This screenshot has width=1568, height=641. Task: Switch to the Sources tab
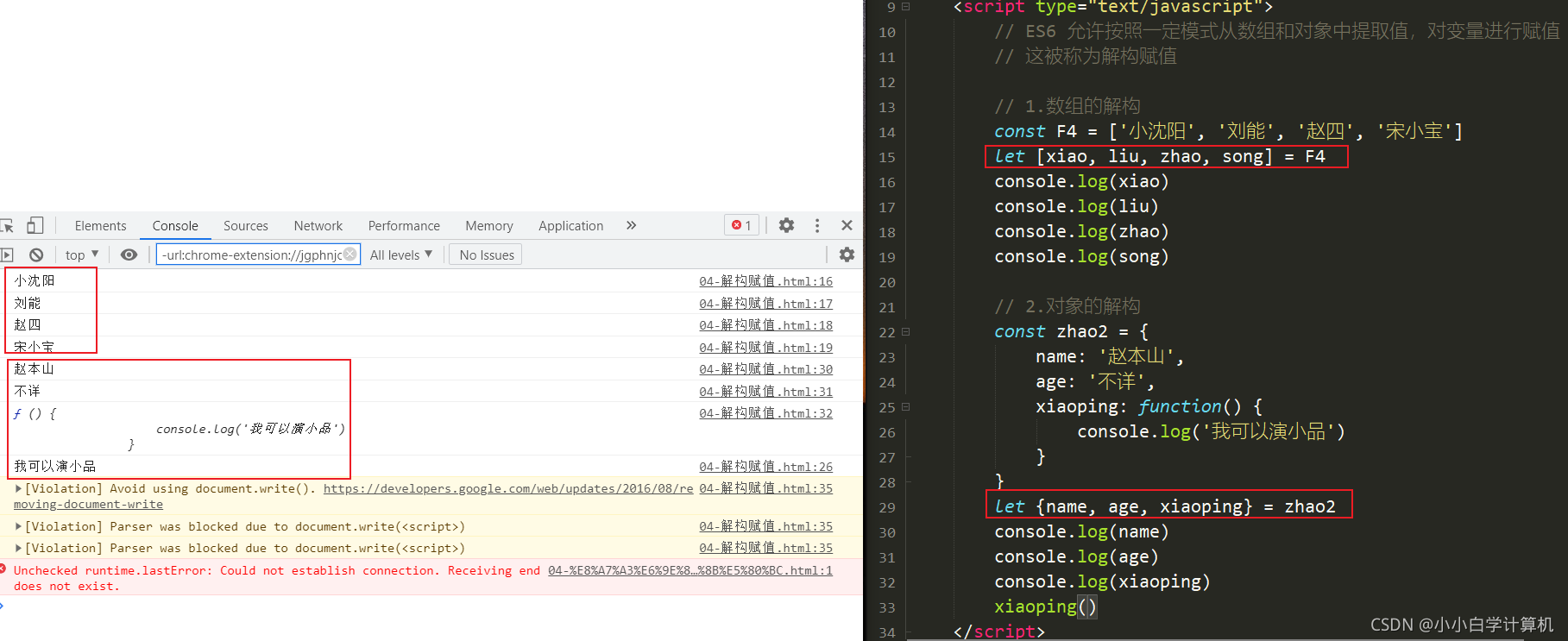[x=246, y=225]
